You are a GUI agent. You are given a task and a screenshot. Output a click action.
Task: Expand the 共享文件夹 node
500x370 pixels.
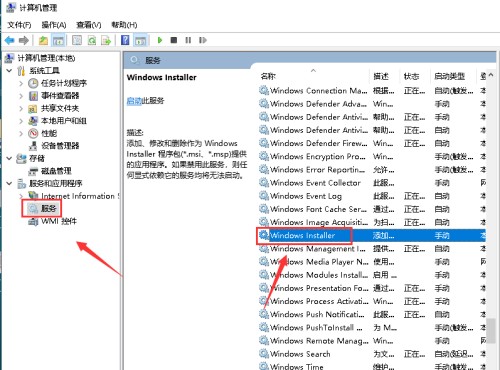pos(21,109)
